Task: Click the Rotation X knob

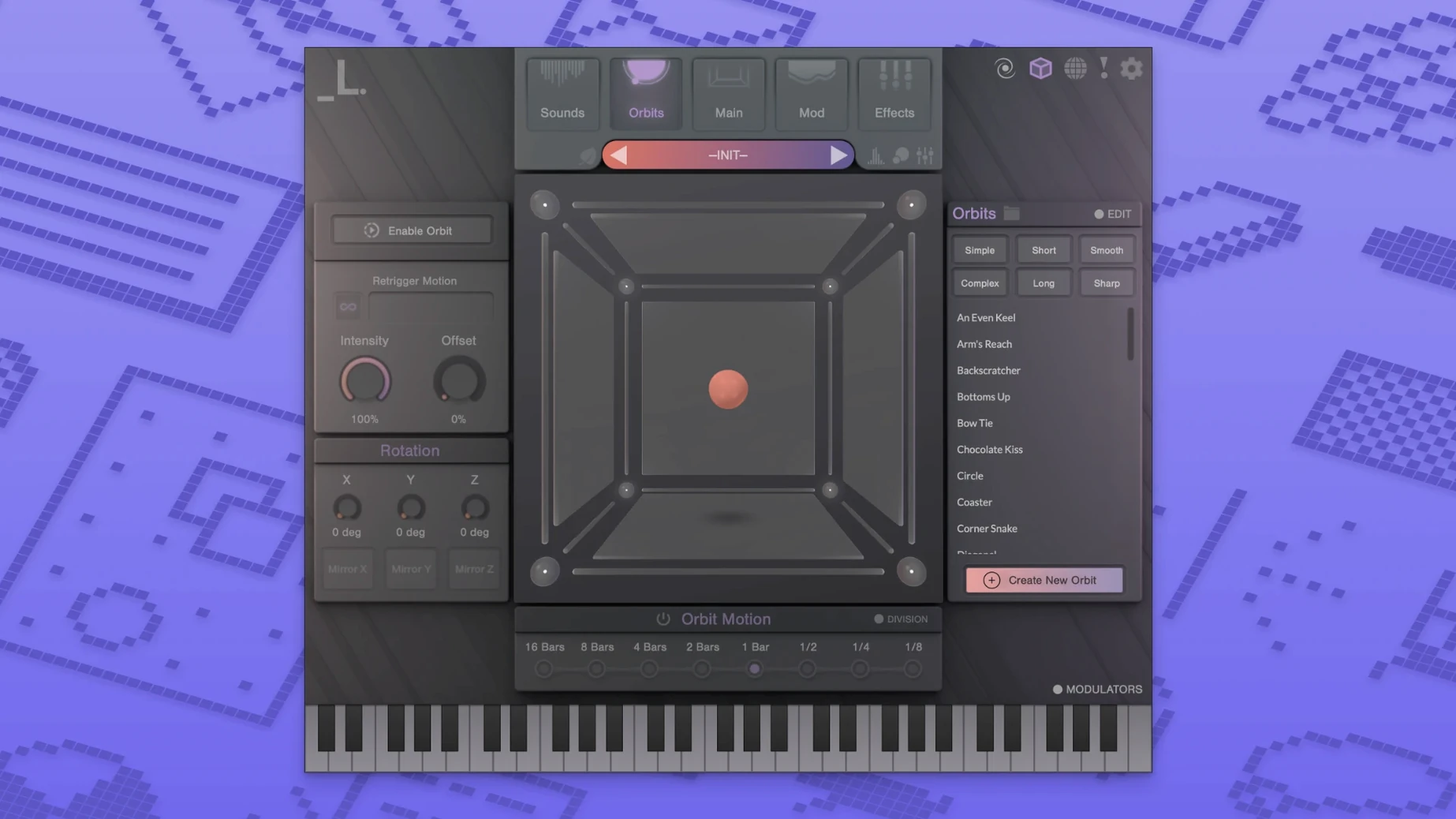Action: pos(347,507)
